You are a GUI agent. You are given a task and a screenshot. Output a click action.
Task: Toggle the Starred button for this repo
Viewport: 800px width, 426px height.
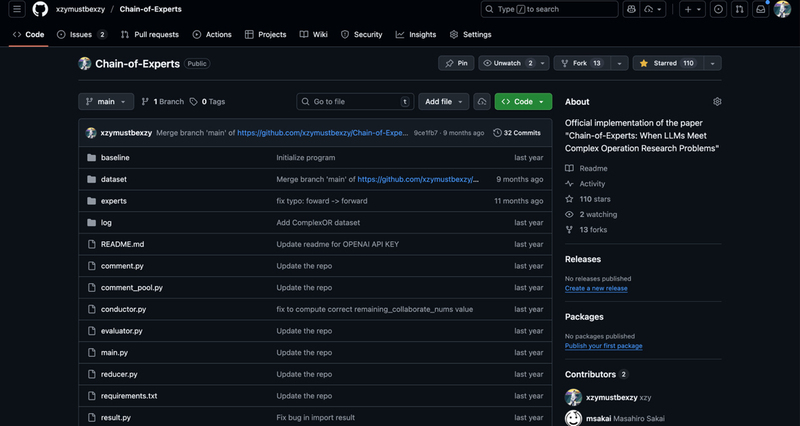point(667,63)
